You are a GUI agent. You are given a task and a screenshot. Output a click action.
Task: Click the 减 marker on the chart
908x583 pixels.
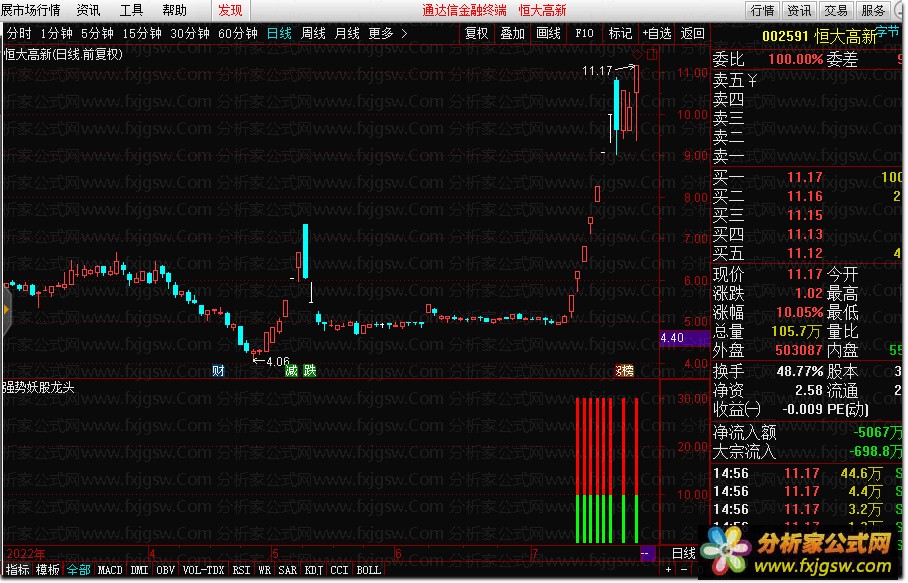291,371
